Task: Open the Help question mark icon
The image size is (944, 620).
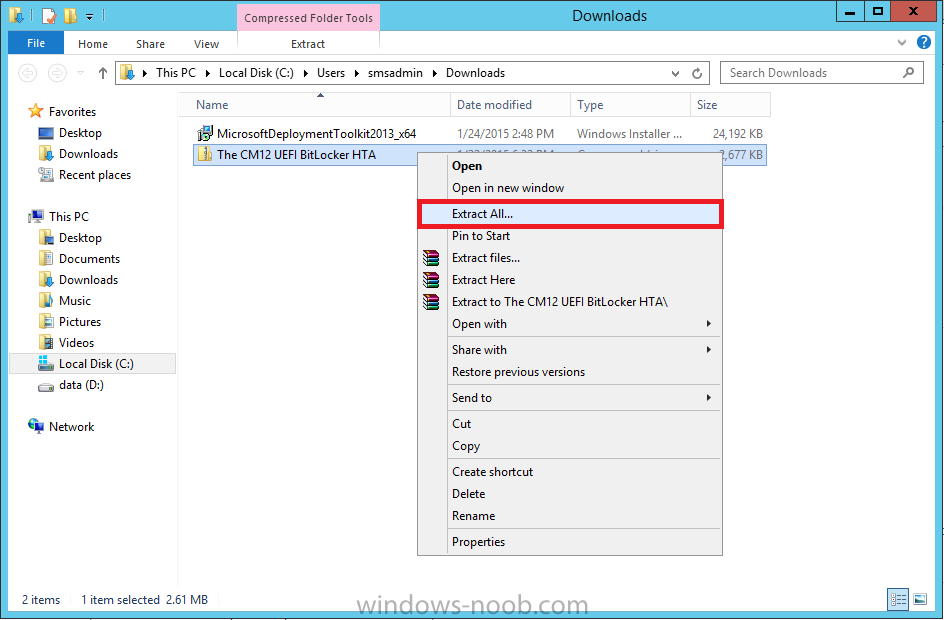Action: pyautogui.click(x=924, y=42)
